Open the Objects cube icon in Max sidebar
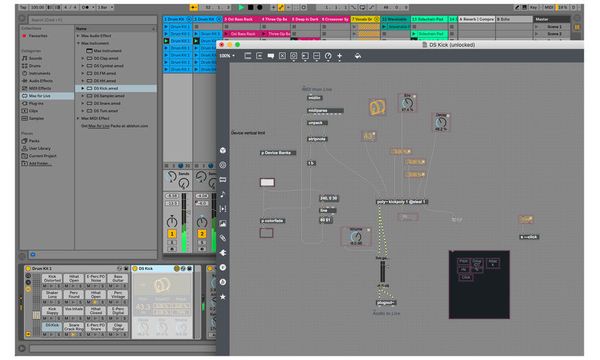The height and width of the screenshot is (360, 600). click(x=223, y=150)
